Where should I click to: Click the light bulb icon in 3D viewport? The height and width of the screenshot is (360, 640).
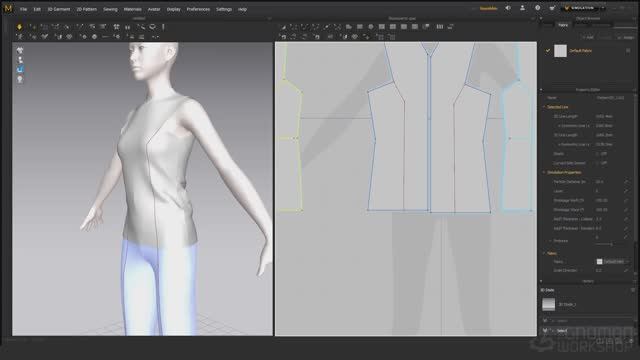(x=20, y=79)
